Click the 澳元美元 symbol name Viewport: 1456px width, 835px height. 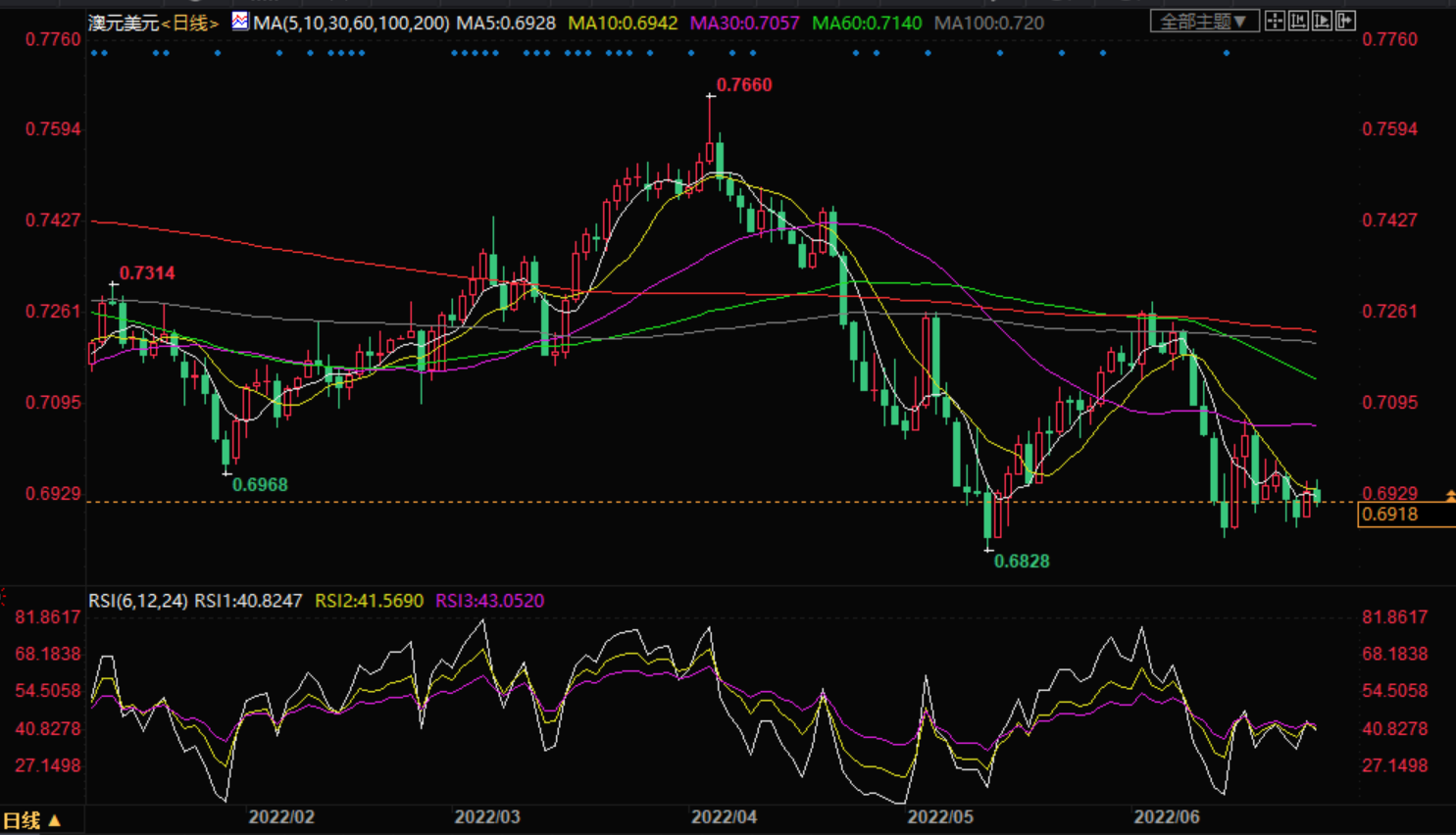tap(124, 23)
